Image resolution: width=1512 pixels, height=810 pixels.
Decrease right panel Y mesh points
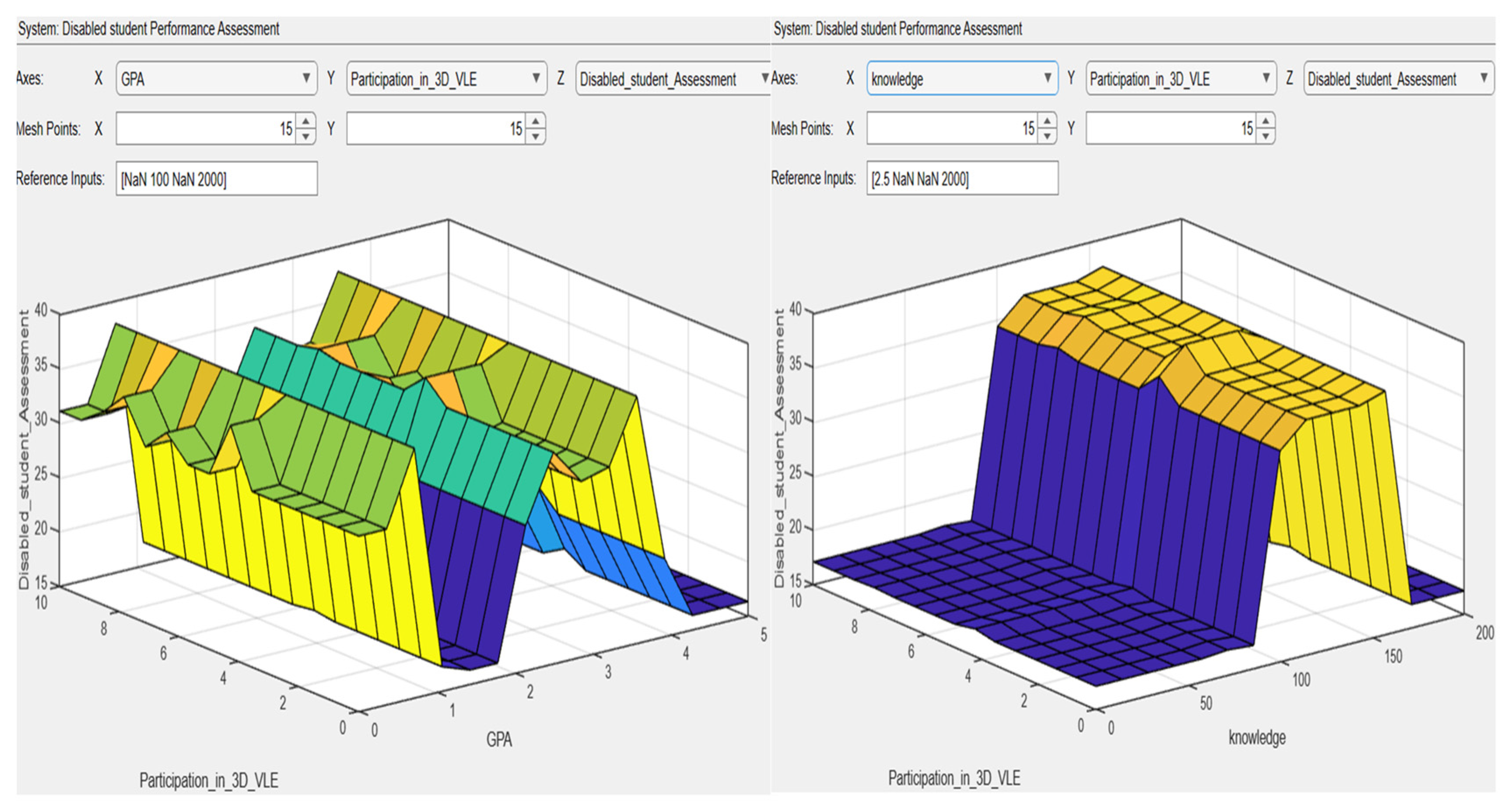pos(1266,136)
